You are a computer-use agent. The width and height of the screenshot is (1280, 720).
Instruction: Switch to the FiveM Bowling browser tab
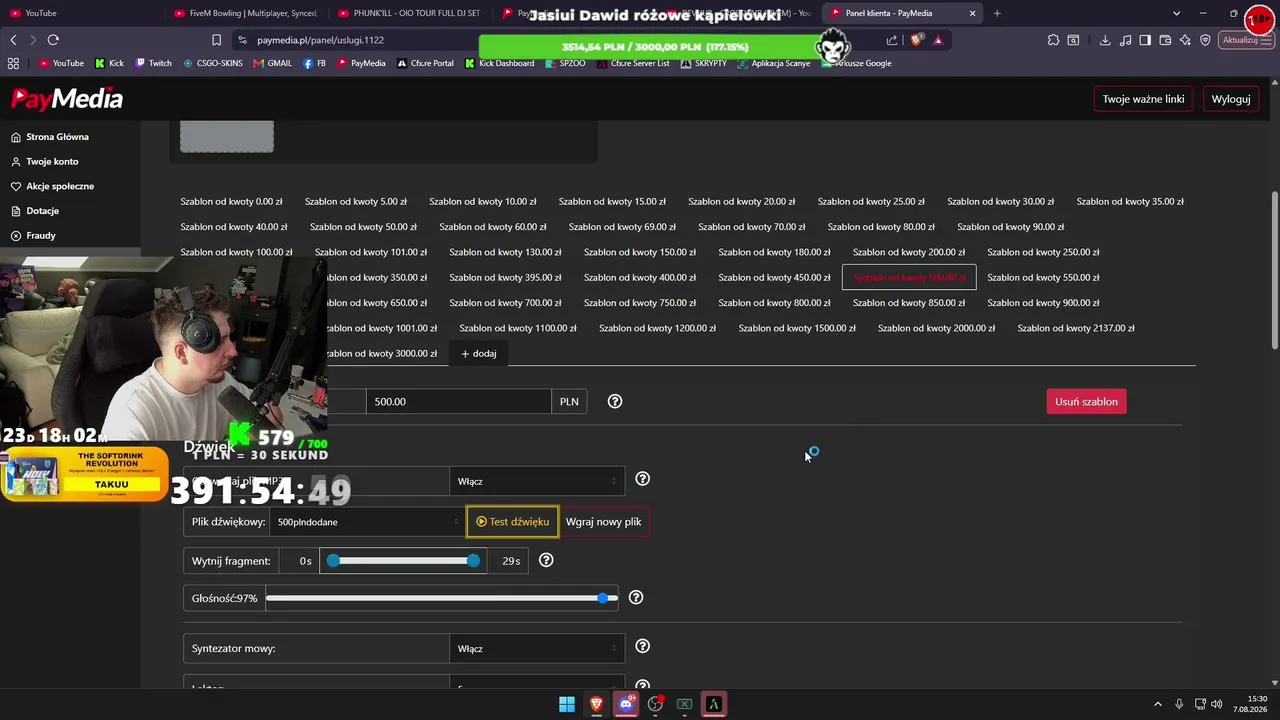click(x=245, y=13)
